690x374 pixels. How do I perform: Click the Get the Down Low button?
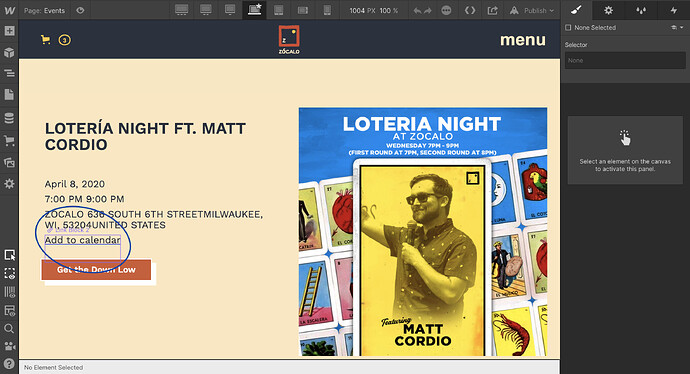point(96,270)
